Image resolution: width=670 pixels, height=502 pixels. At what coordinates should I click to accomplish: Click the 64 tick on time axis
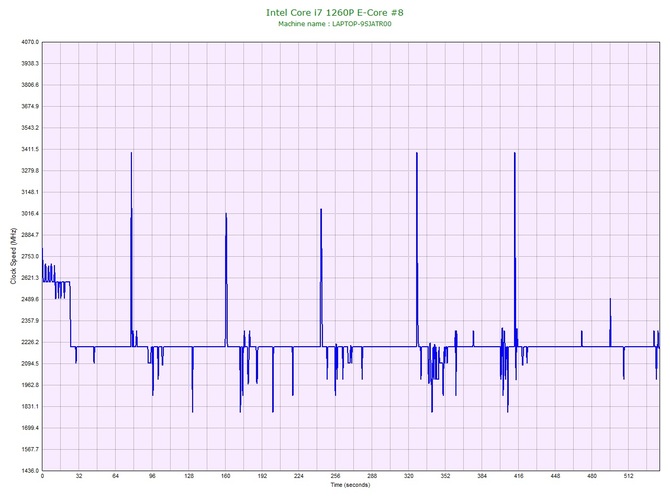pos(115,476)
